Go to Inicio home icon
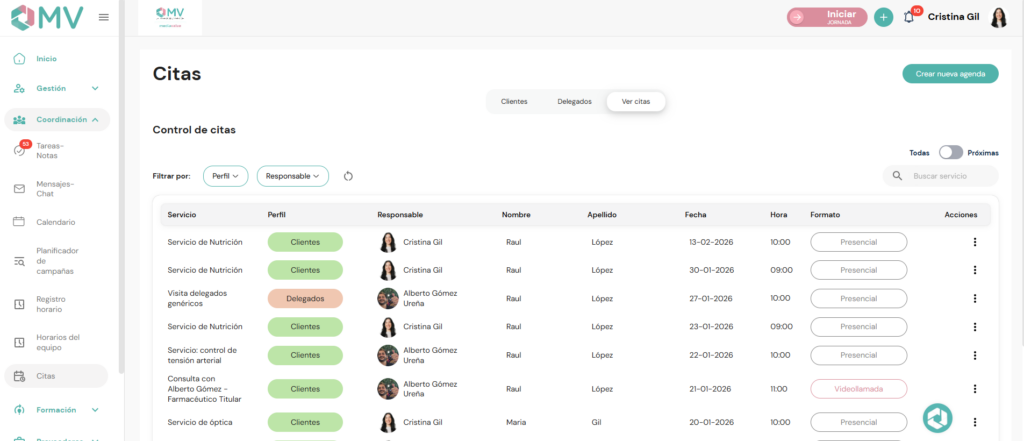 [20, 59]
